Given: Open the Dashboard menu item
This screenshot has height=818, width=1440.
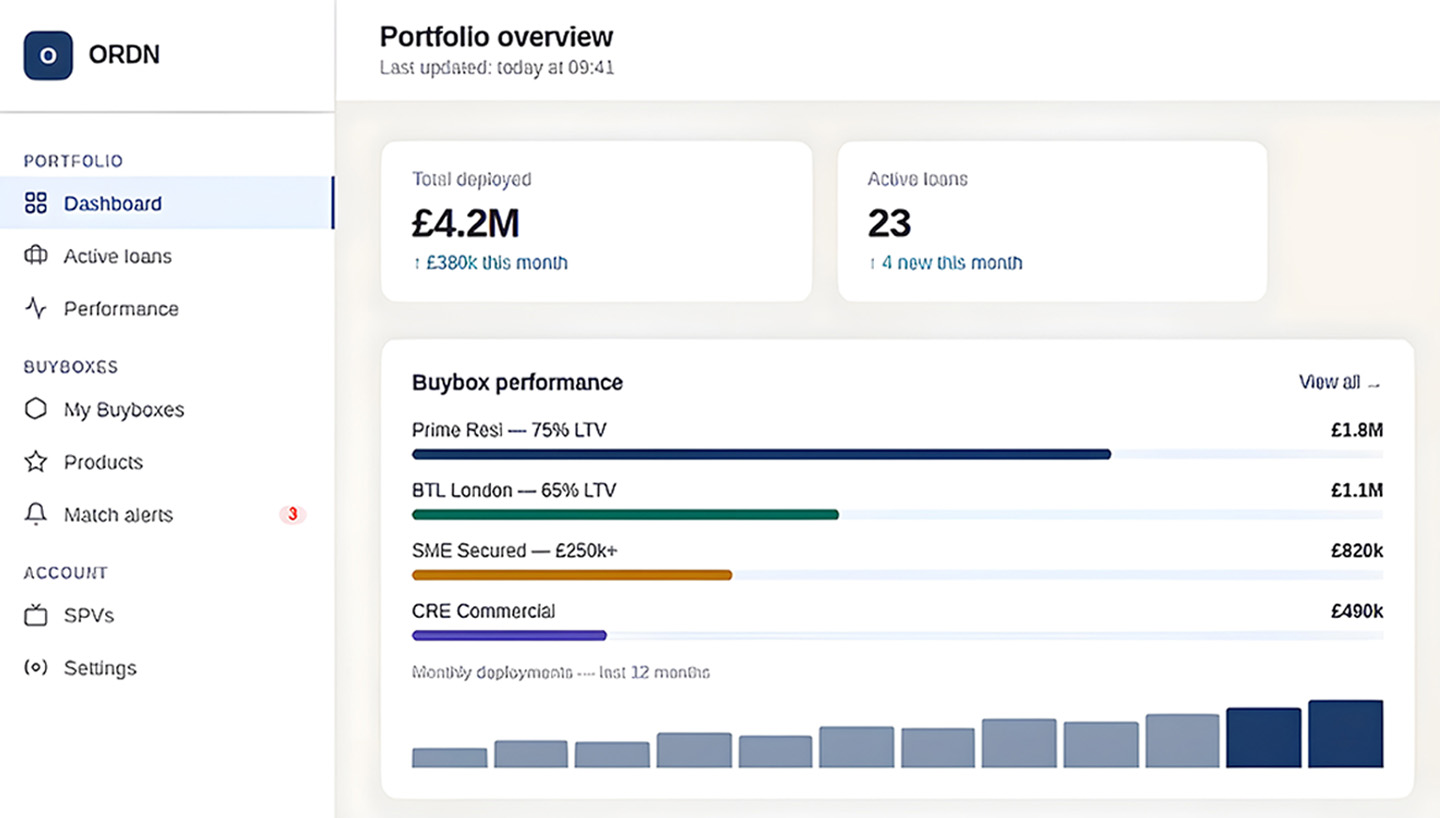Looking at the screenshot, I should pos(167,203).
